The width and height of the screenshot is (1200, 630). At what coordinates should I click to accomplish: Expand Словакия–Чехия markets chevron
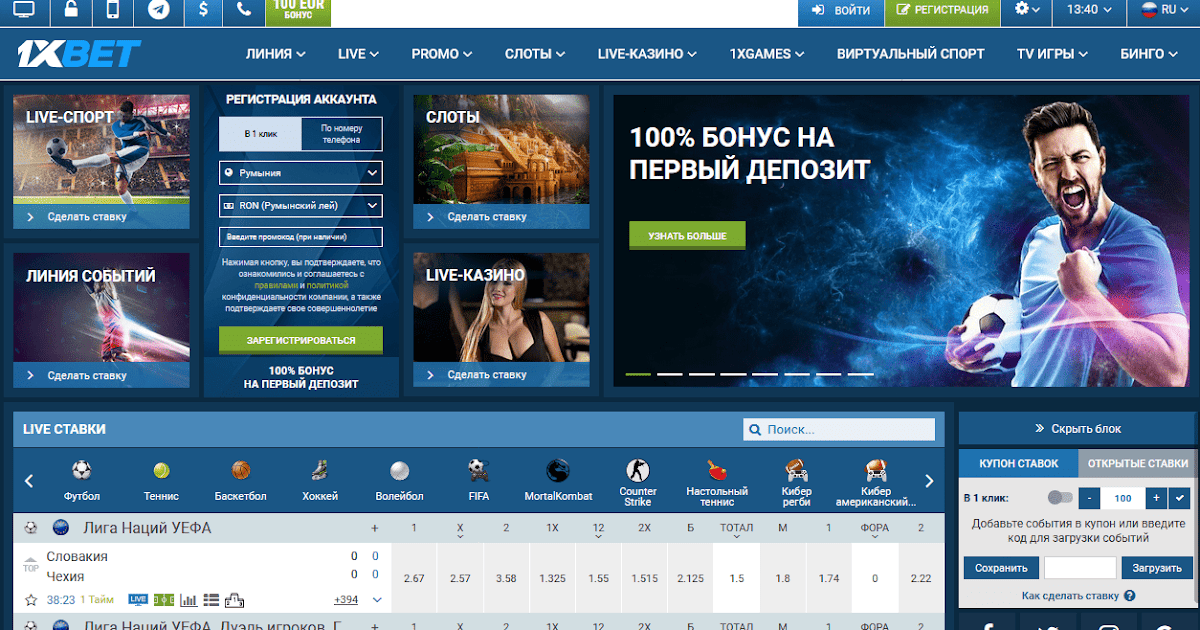pyautogui.click(x=377, y=600)
